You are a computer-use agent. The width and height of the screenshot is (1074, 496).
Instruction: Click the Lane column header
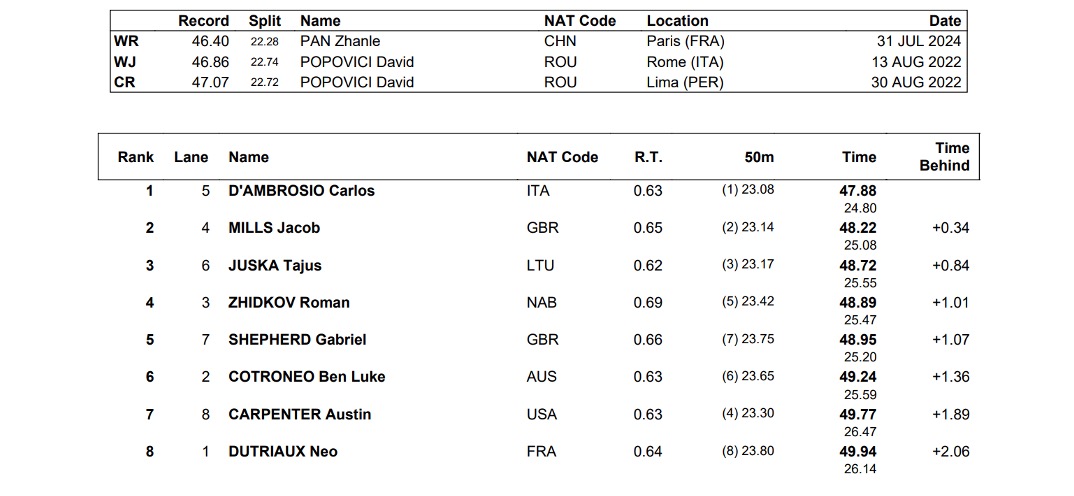pyautogui.click(x=191, y=157)
